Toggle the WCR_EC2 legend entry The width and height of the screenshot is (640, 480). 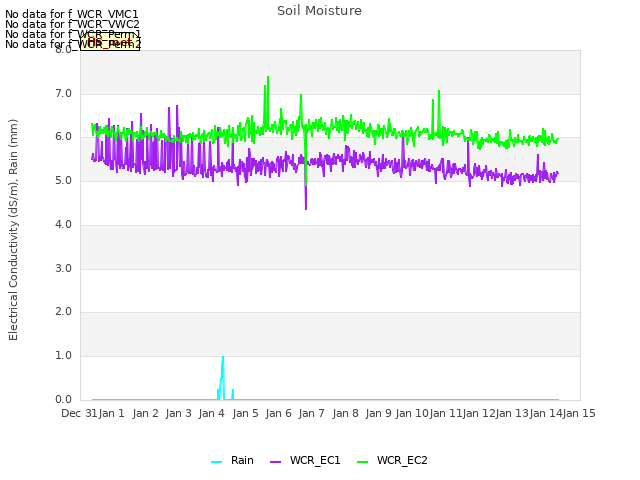(392, 461)
